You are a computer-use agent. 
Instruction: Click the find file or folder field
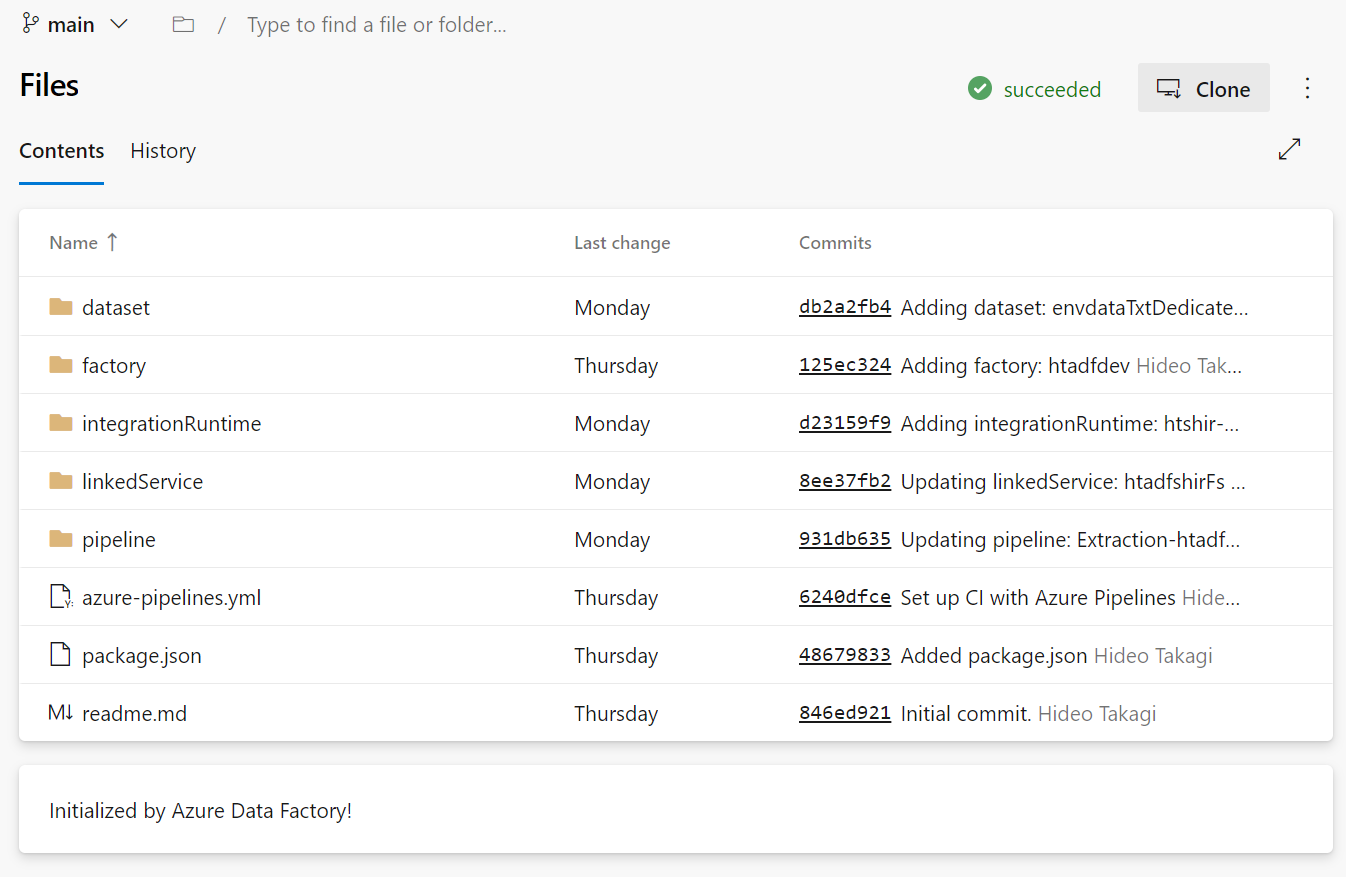point(377,25)
